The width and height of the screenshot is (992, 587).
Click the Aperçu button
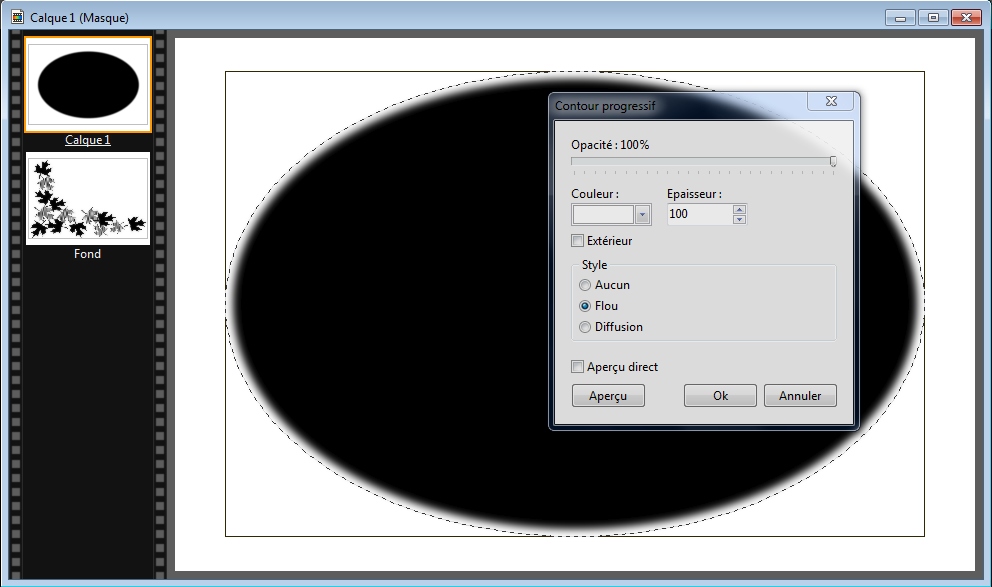(x=608, y=395)
